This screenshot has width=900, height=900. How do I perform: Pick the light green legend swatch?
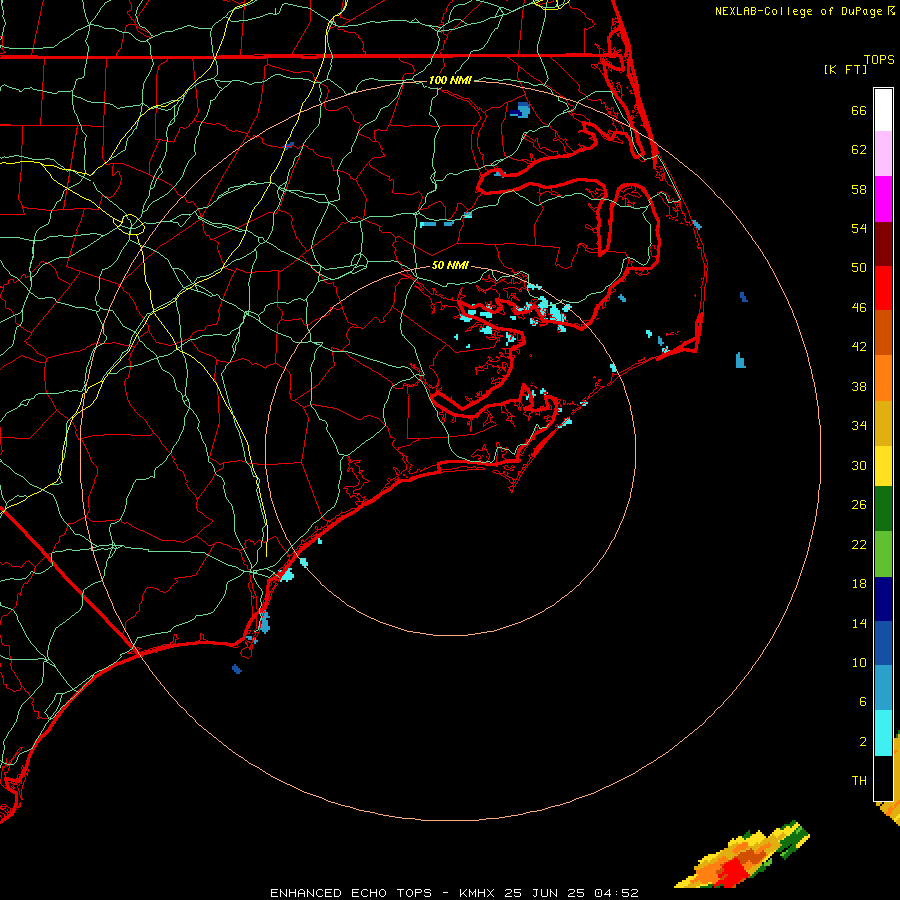point(883,554)
